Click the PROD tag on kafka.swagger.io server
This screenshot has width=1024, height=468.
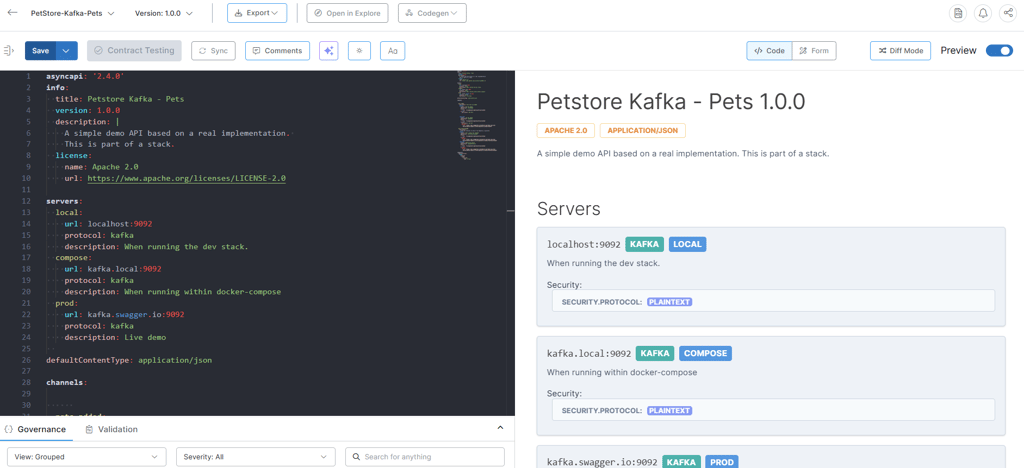721,462
